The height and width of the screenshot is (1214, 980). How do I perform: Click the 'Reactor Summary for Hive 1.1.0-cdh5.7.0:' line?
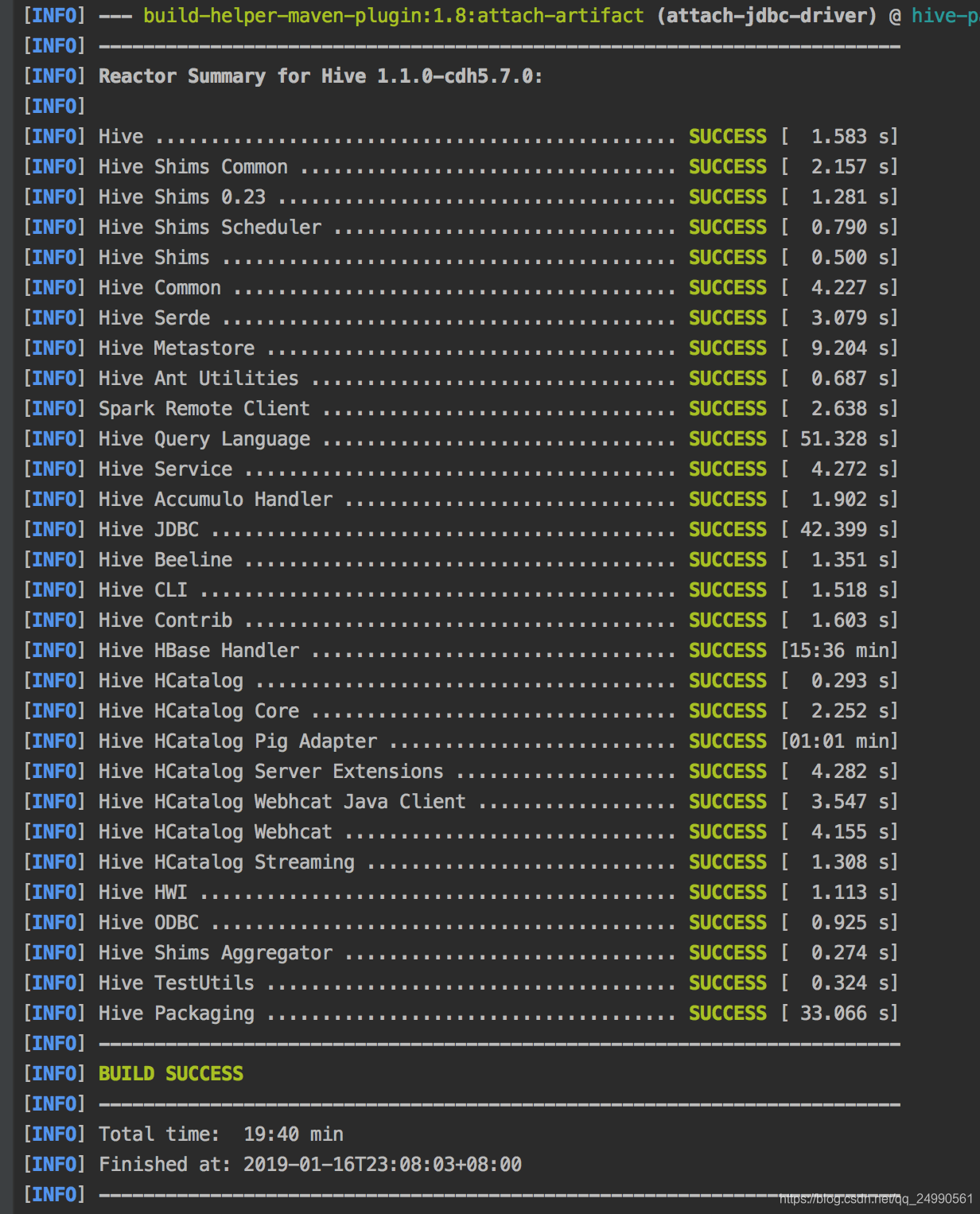click(x=321, y=76)
